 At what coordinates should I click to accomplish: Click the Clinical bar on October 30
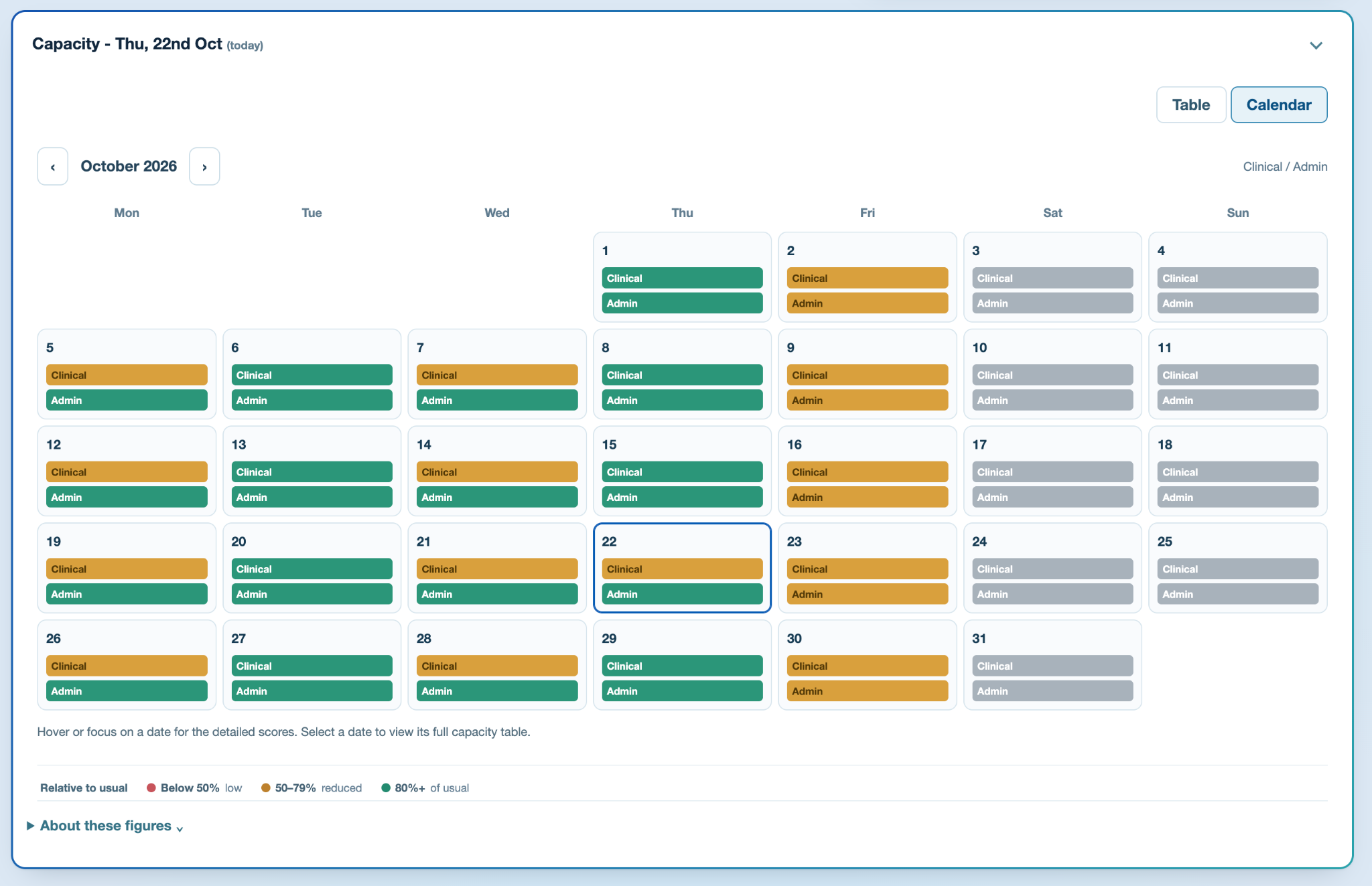click(868, 666)
